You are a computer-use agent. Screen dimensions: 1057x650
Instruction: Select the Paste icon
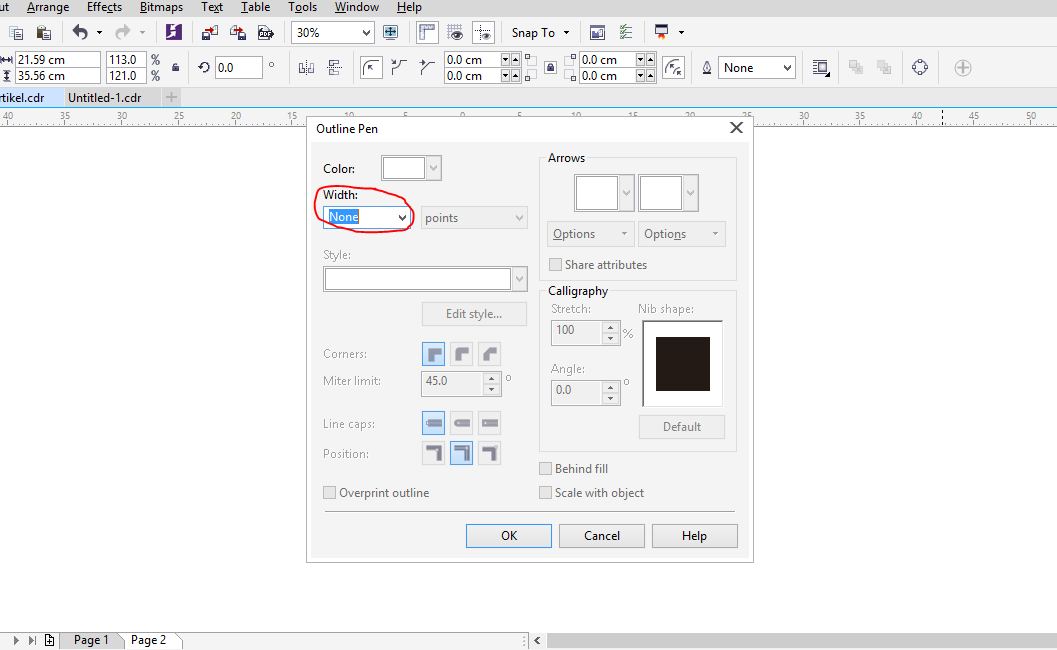coord(43,32)
